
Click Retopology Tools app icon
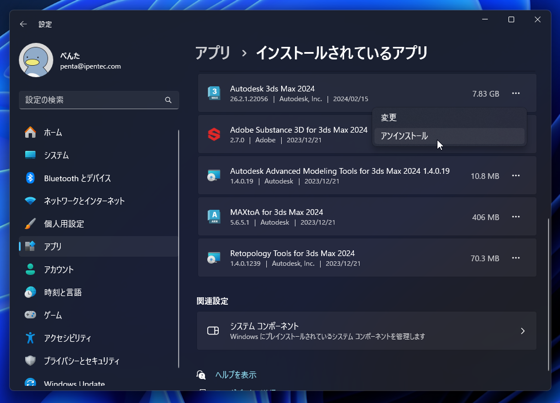pos(214,258)
